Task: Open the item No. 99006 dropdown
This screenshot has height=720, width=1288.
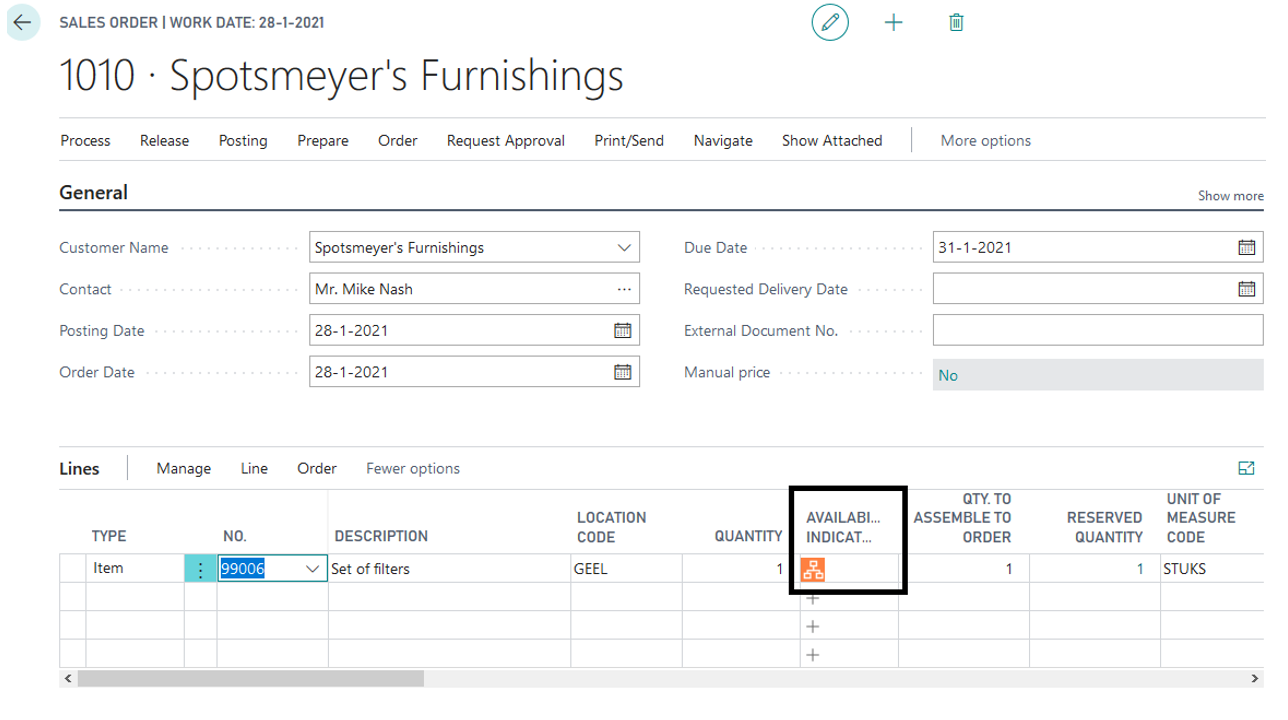Action: tap(311, 569)
